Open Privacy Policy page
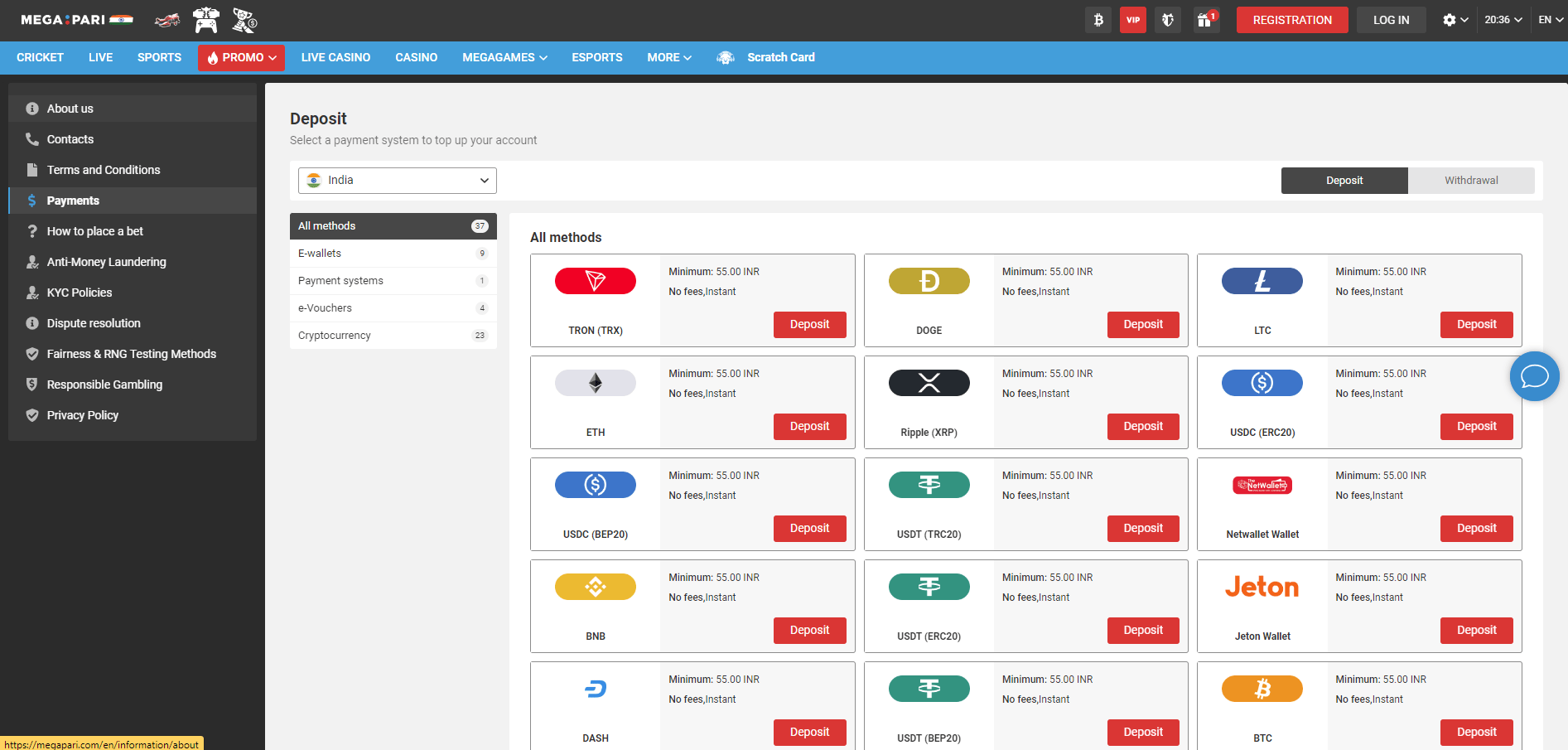The width and height of the screenshot is (1568, 750). tap(133, 415)
